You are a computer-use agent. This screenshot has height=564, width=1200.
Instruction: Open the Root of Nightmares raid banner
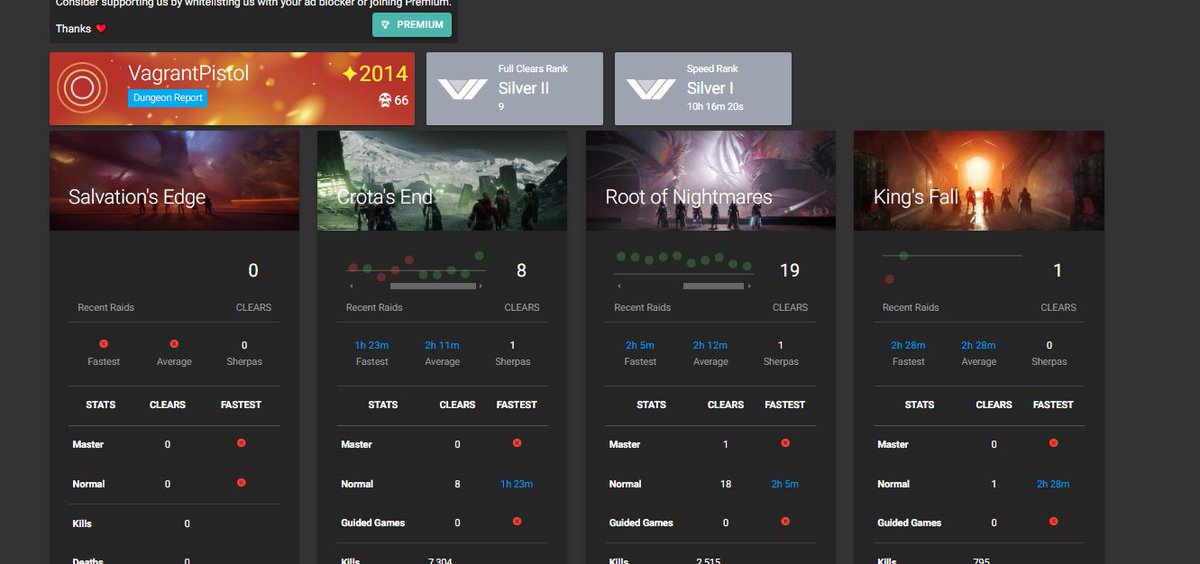tap(711, 181)
